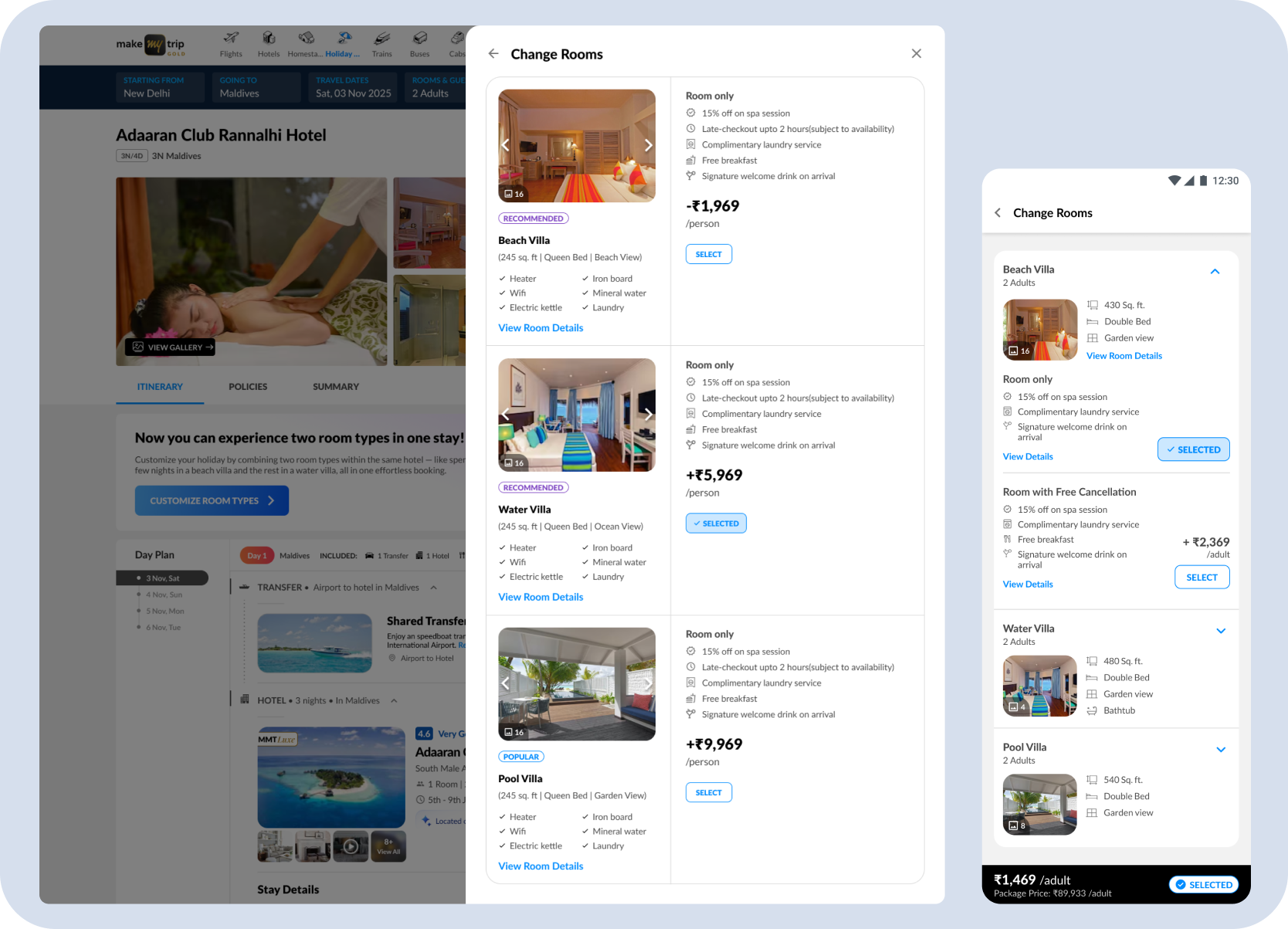Switch to the Summary tab
The image size is (1288, 929).
[x=336, y=387]
